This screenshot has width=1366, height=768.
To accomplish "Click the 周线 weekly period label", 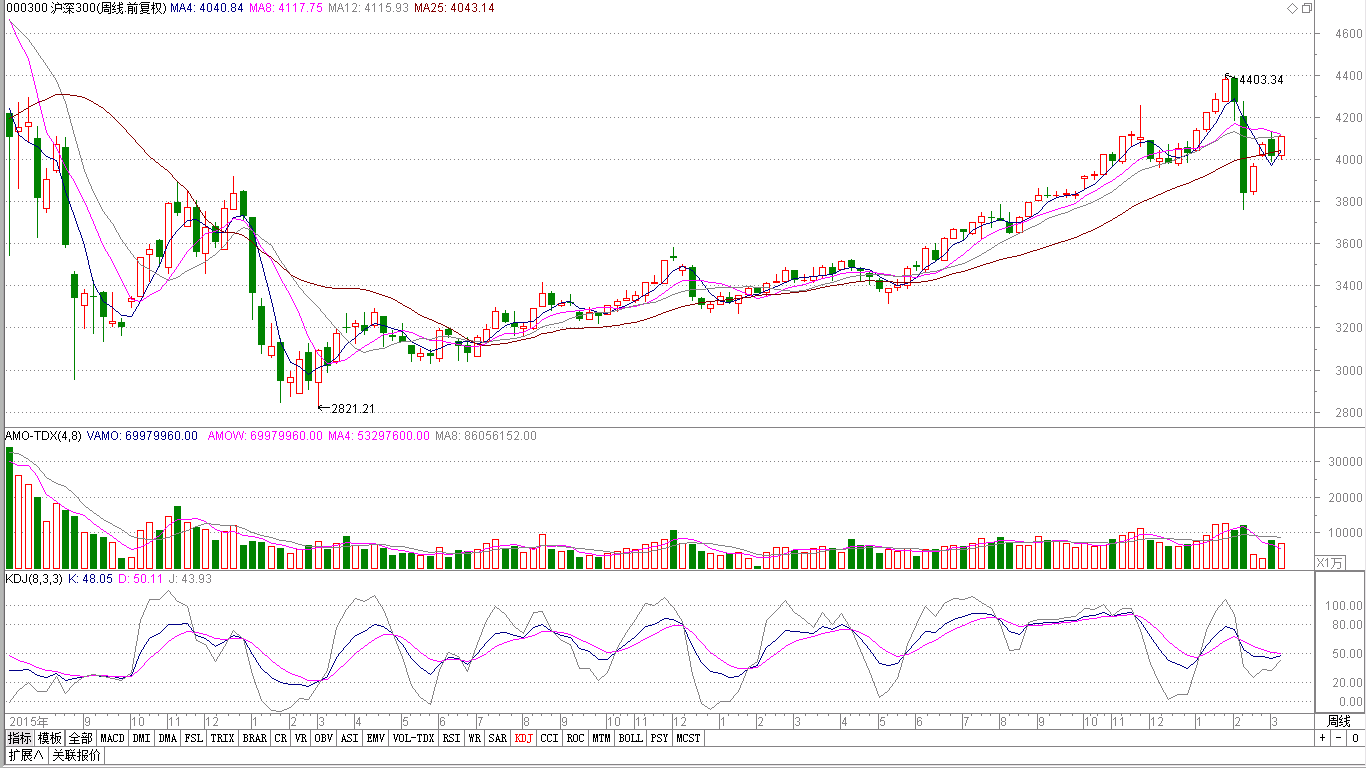I will pyautogui.click(x=1338, y=721).
